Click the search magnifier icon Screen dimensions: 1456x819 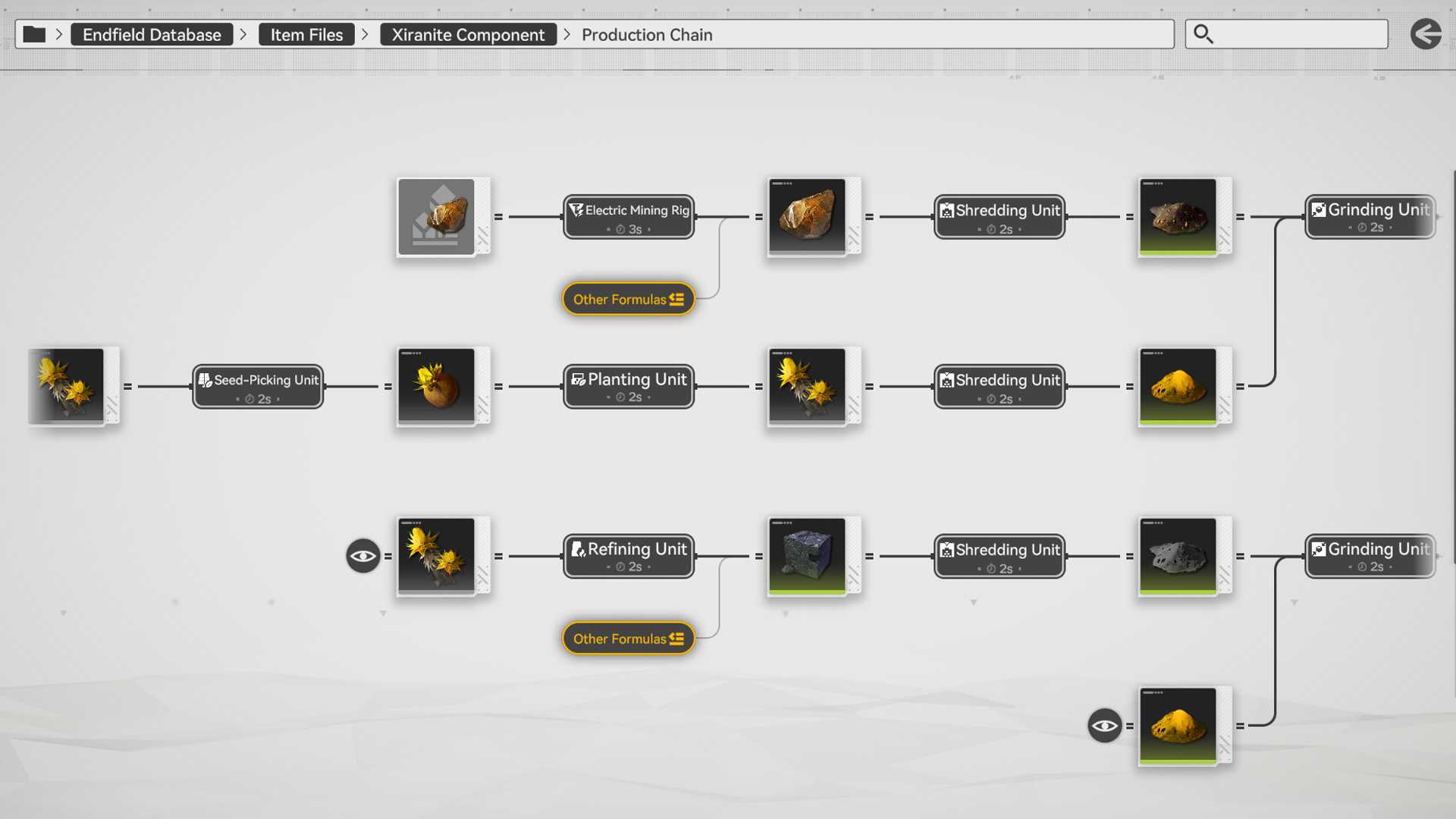pos(1203,34)
